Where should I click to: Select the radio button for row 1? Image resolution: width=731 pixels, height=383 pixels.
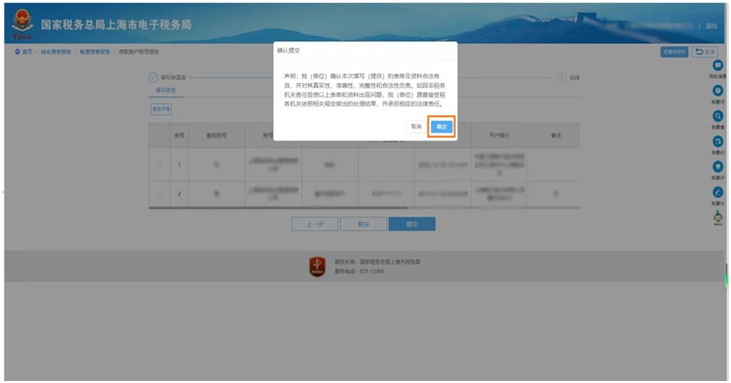[x=159, y=165]
